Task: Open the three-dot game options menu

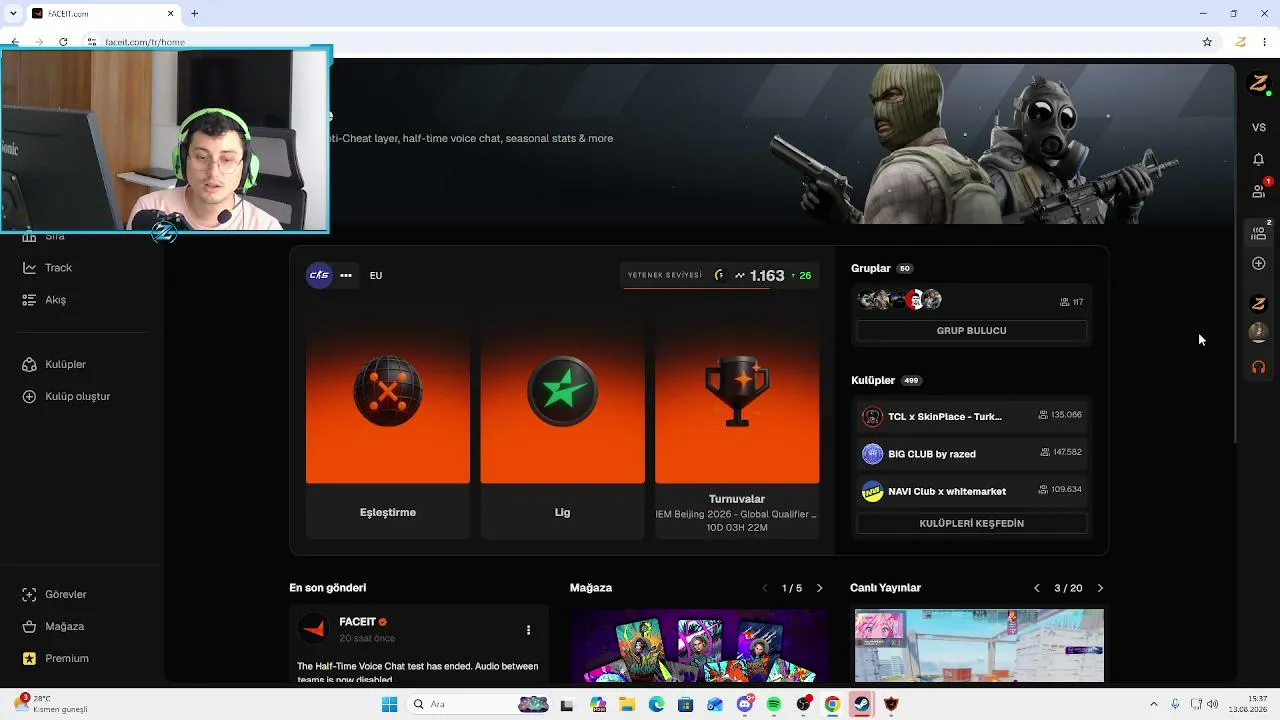Action: [x=346, y=275]
